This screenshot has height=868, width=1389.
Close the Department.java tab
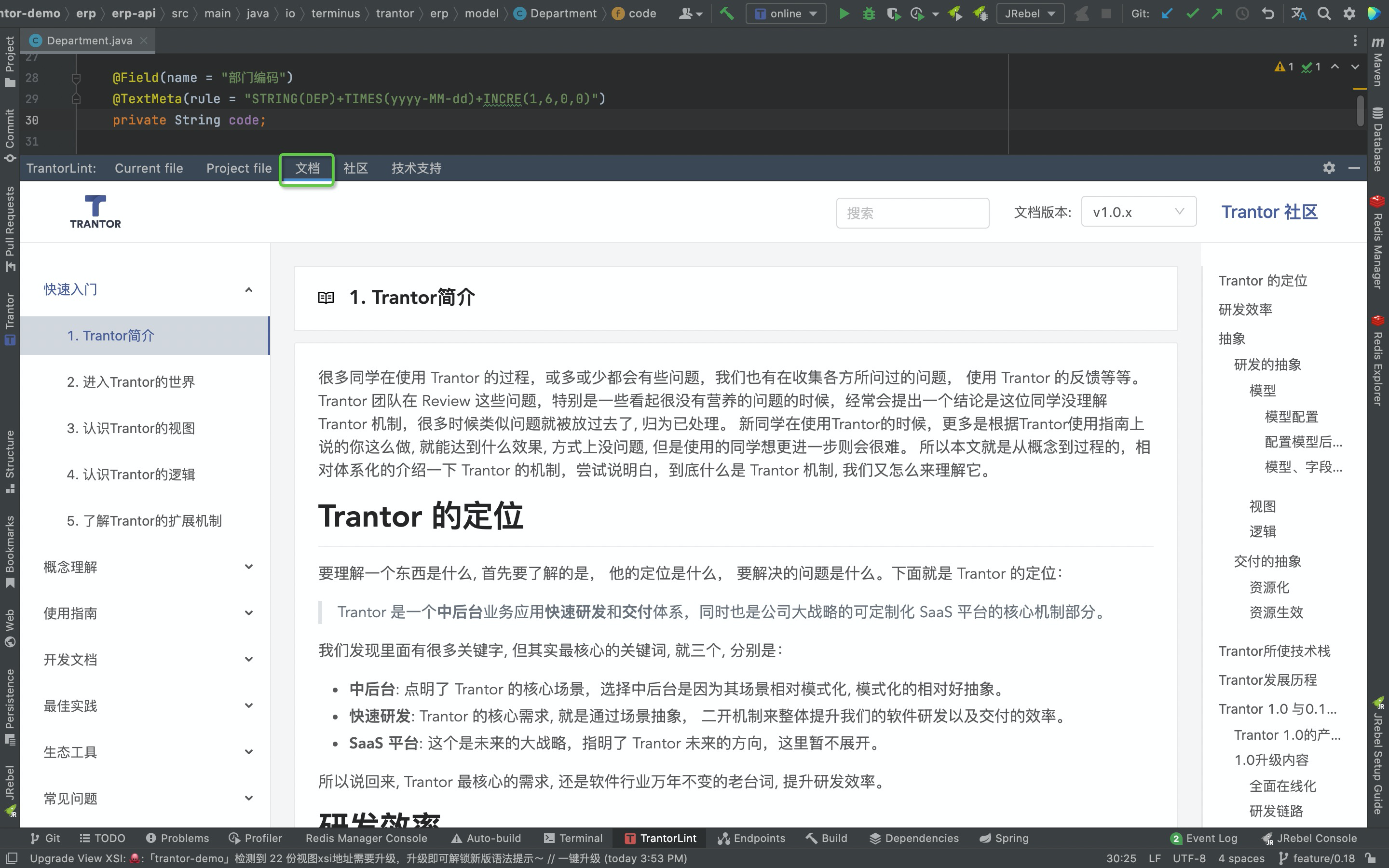(144, 41)
